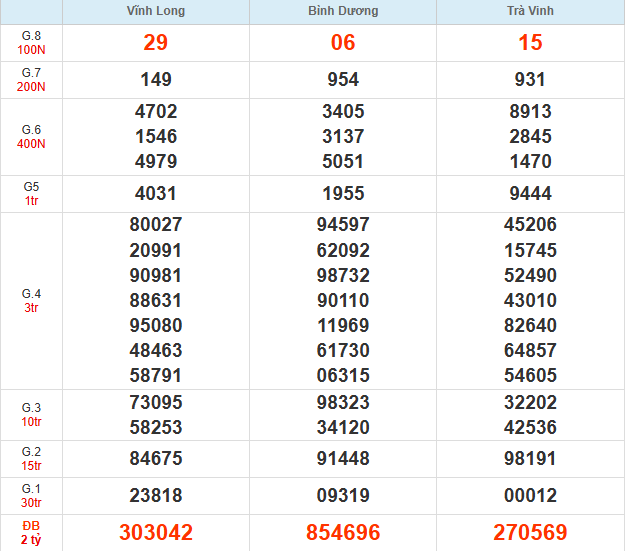Click the G.6 number 3137

[x=343, y=136]
